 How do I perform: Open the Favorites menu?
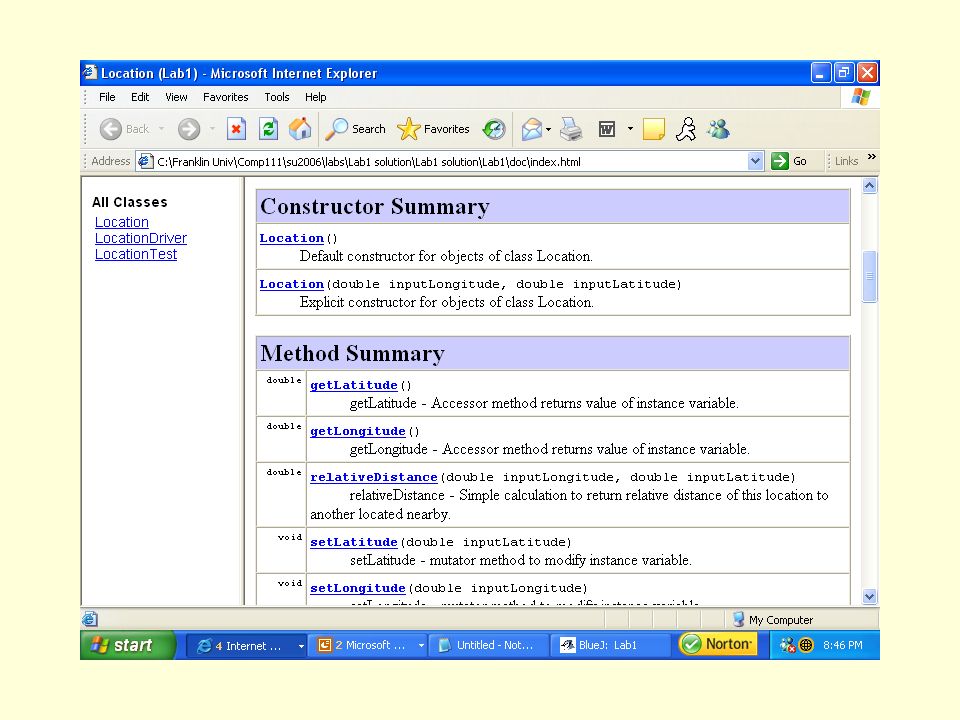pos(225,97)
